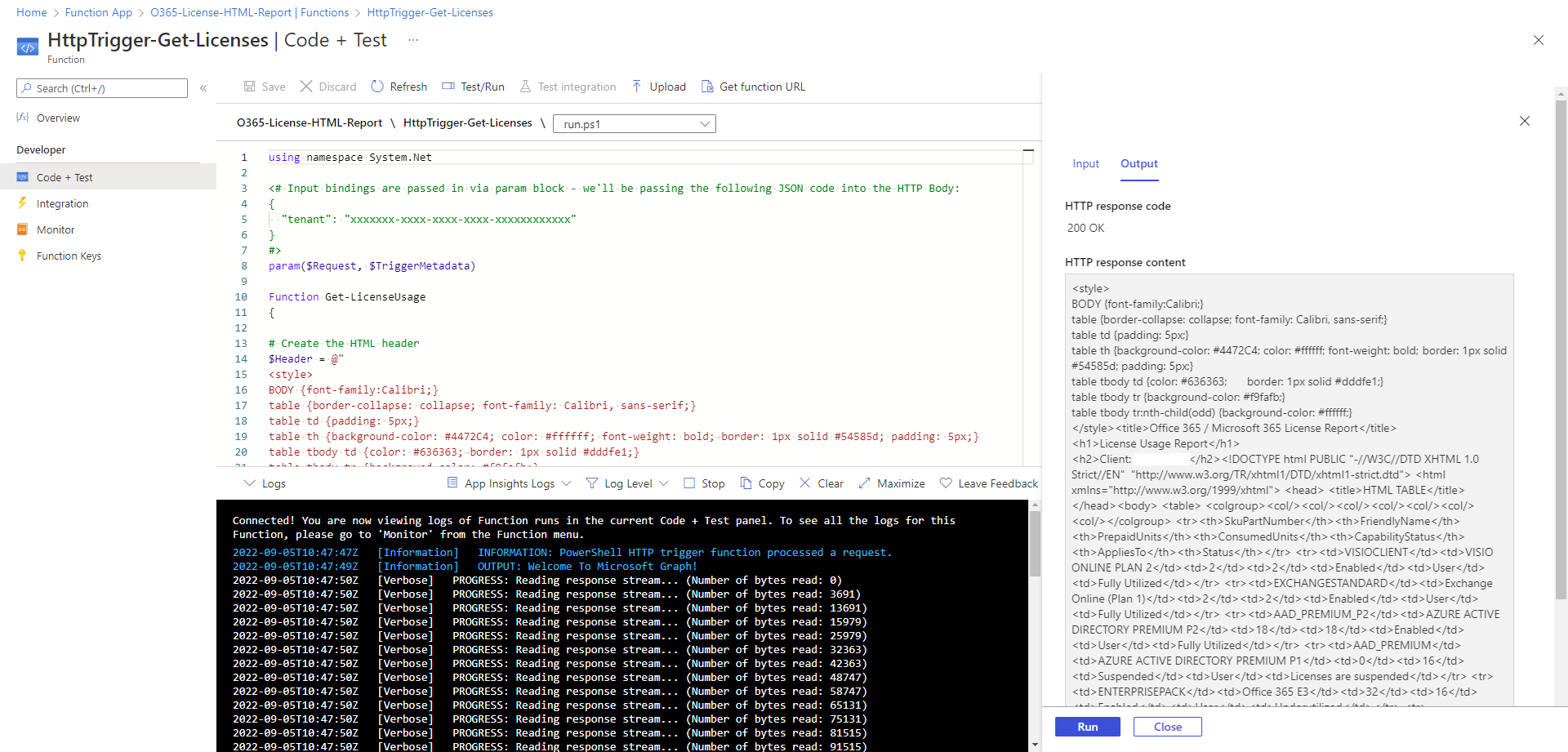Stop the log stream

click(x=704, y=483)
